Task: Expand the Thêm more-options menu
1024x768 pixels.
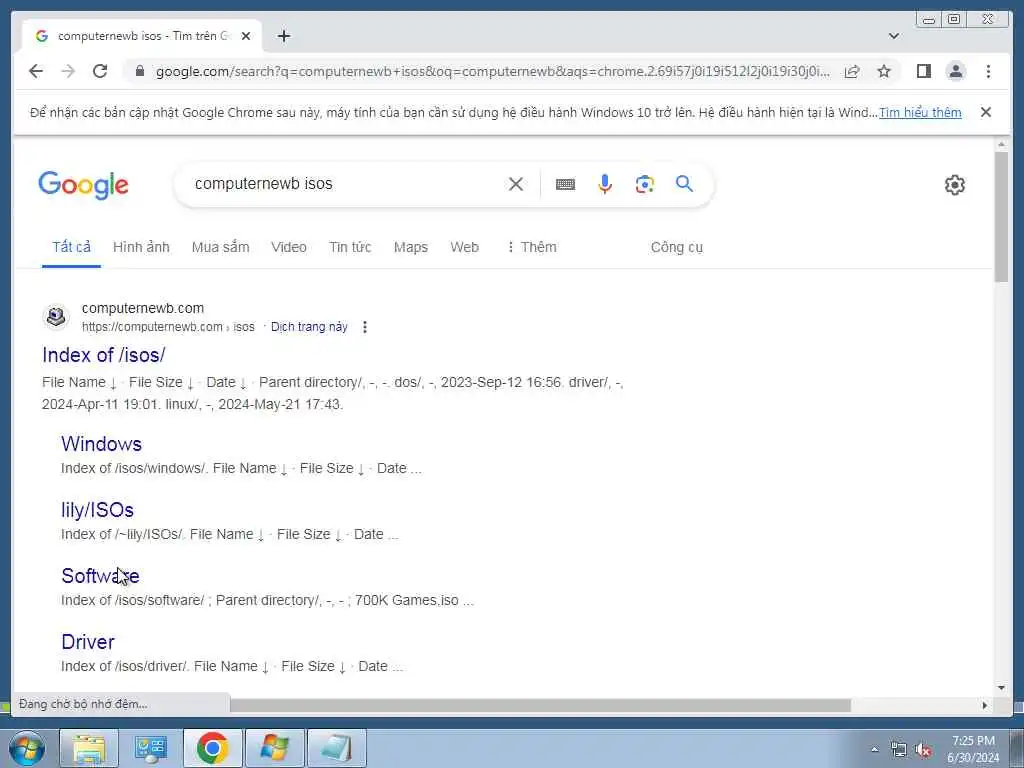Action: (532, 247)
